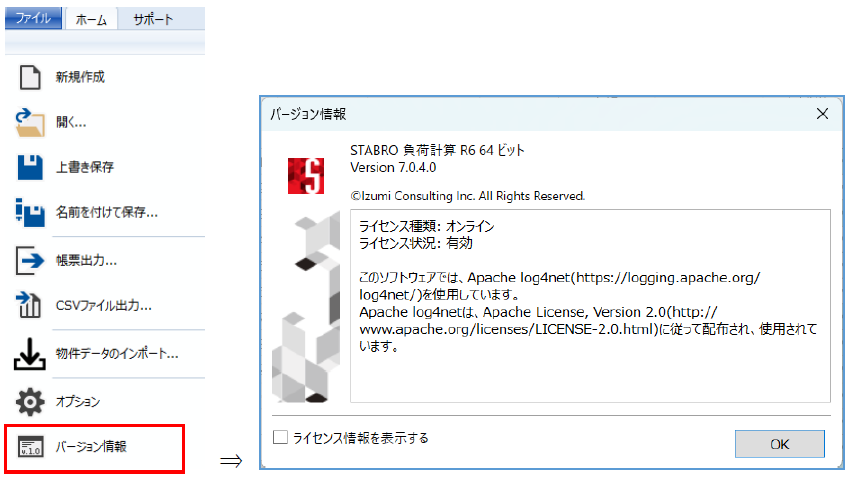Switch to the ホーム tab
The height and width of the screenshot is (480, 857).
tap(91, 19)
